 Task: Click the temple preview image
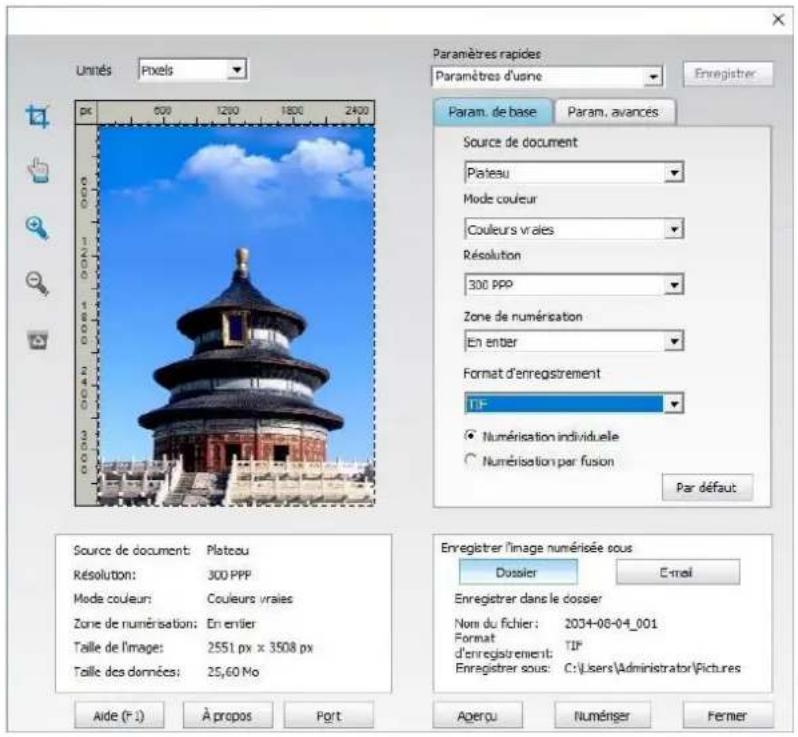pos(237,316)
